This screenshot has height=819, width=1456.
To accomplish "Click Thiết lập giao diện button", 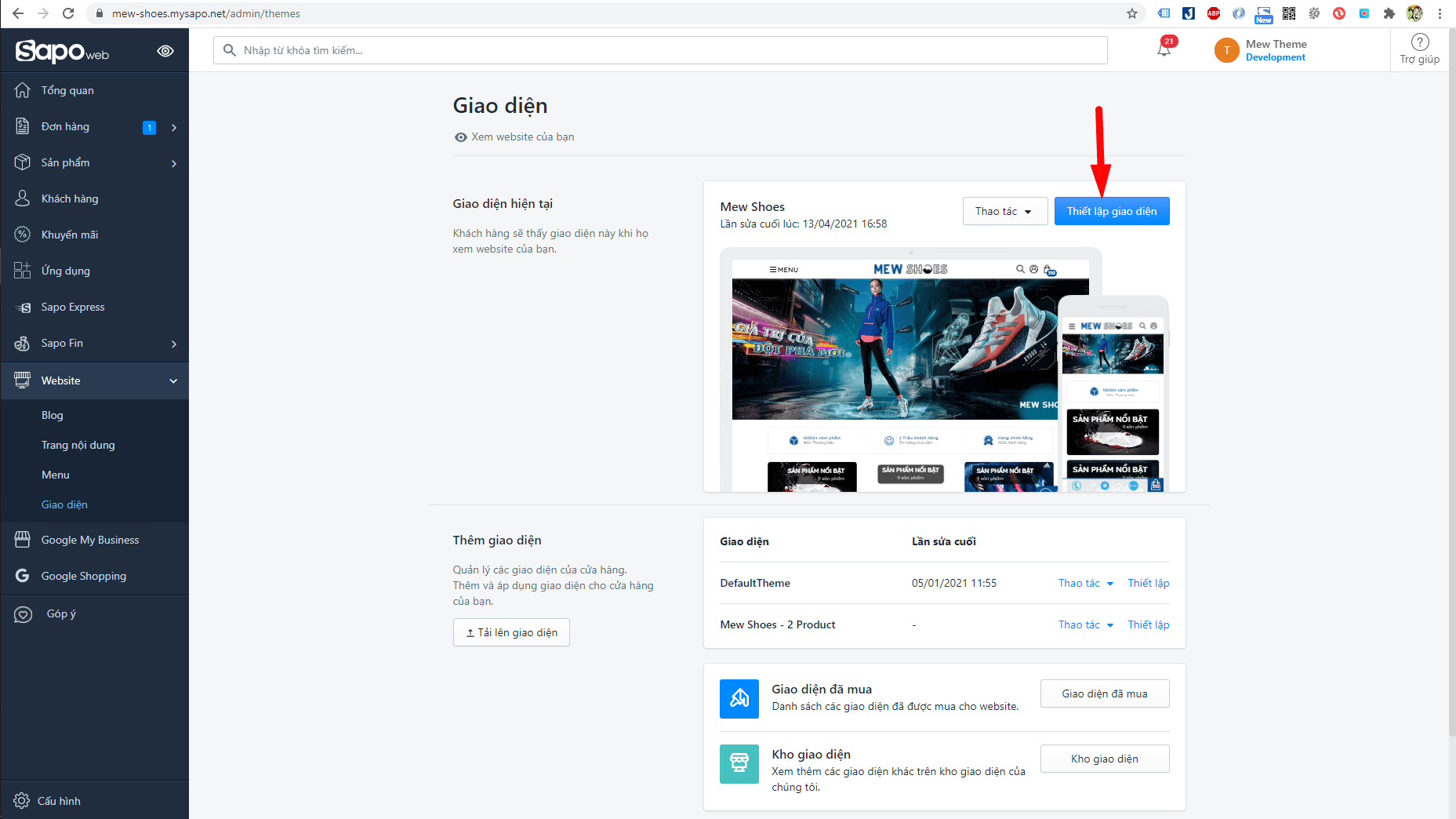I will (x=1112, y=211).
